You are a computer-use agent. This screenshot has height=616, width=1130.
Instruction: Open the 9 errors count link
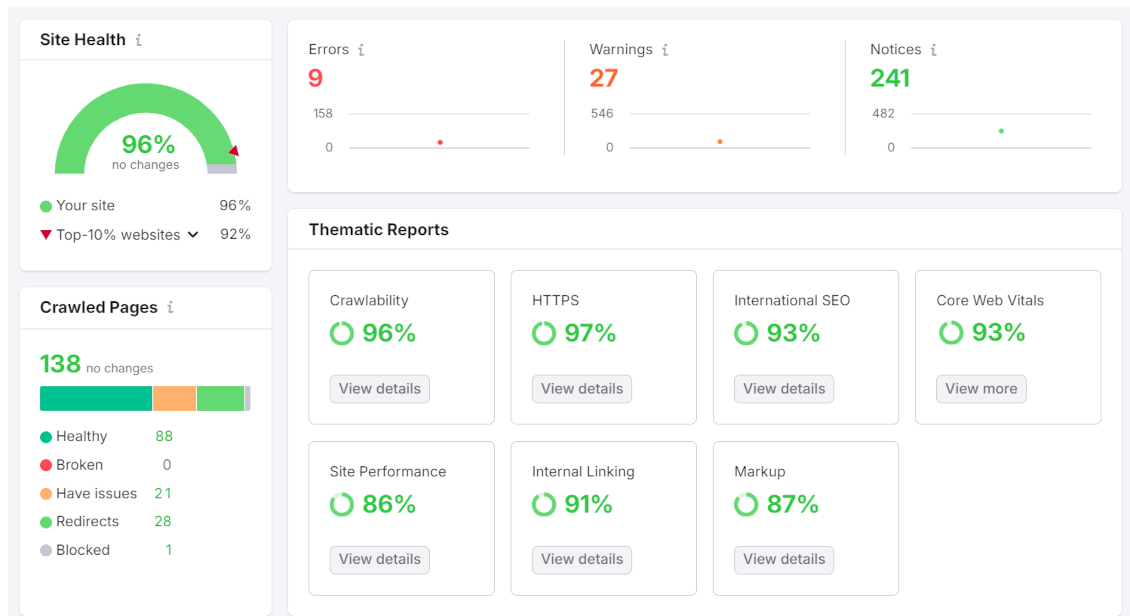(316, 78)
